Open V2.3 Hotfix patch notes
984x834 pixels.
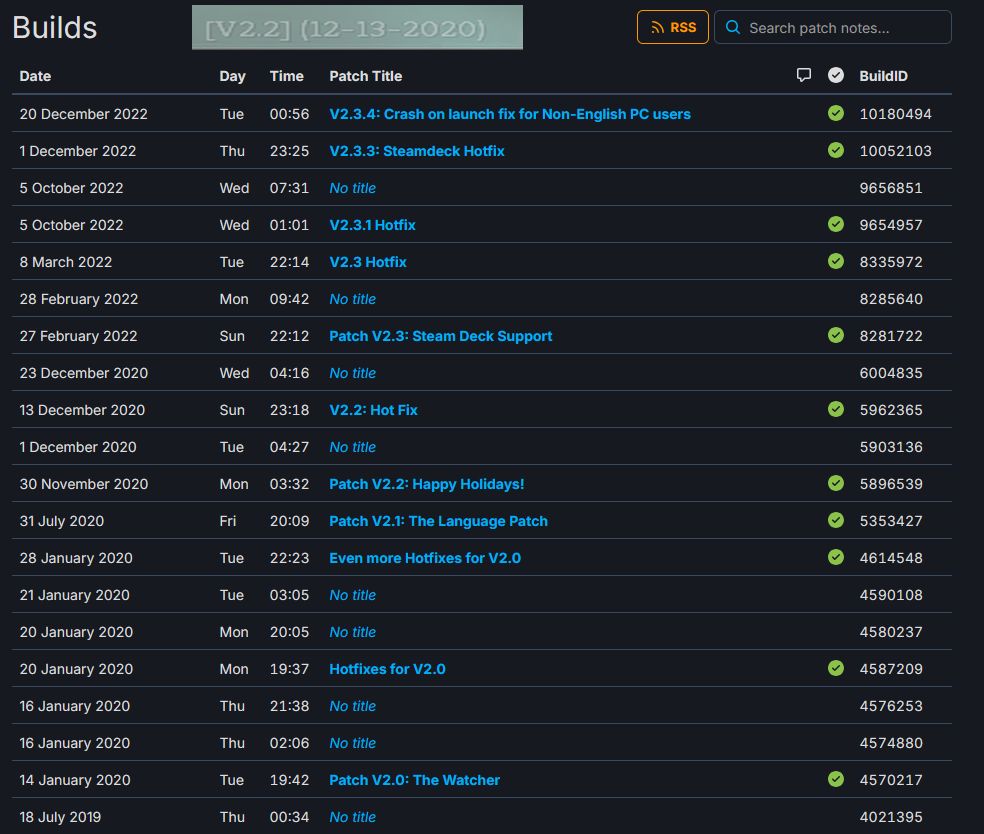[368, 262]
